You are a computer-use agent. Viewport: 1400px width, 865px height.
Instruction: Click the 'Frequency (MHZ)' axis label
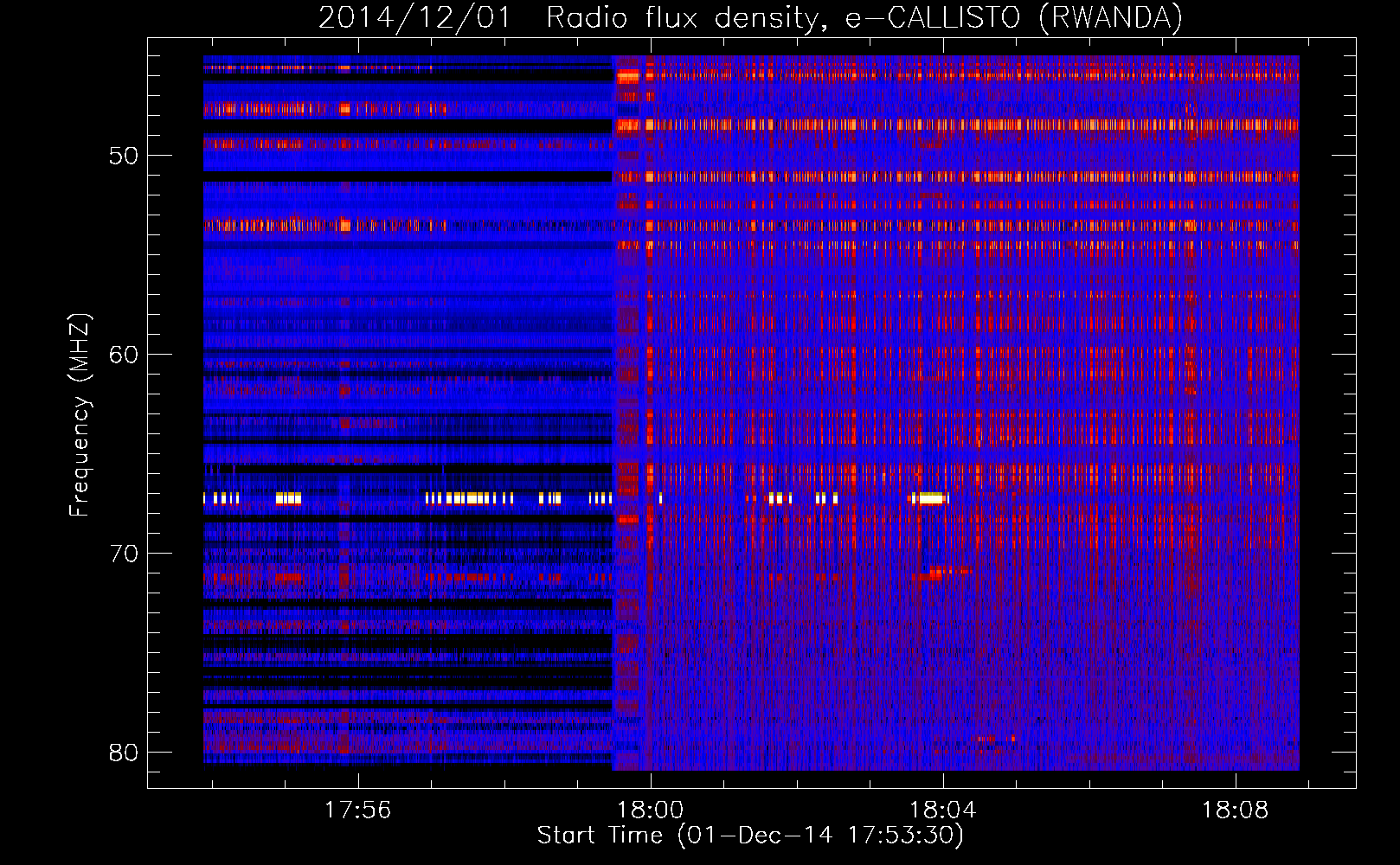tap(80, 415)
